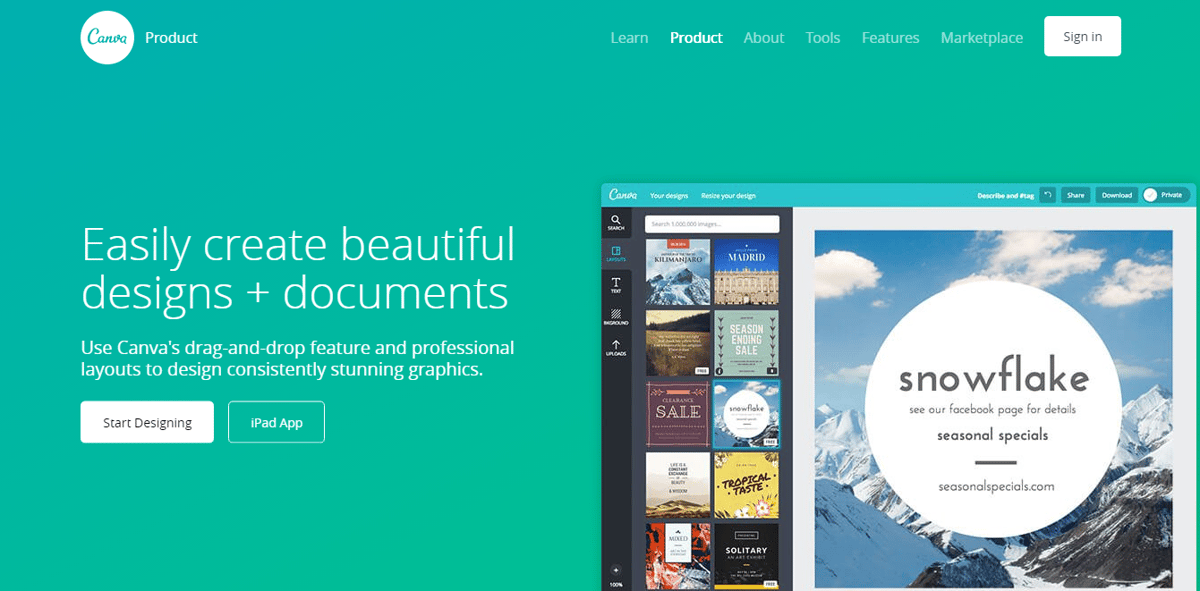
Task: Click the Download button in the editor
Action: [x=1116, y=195]
